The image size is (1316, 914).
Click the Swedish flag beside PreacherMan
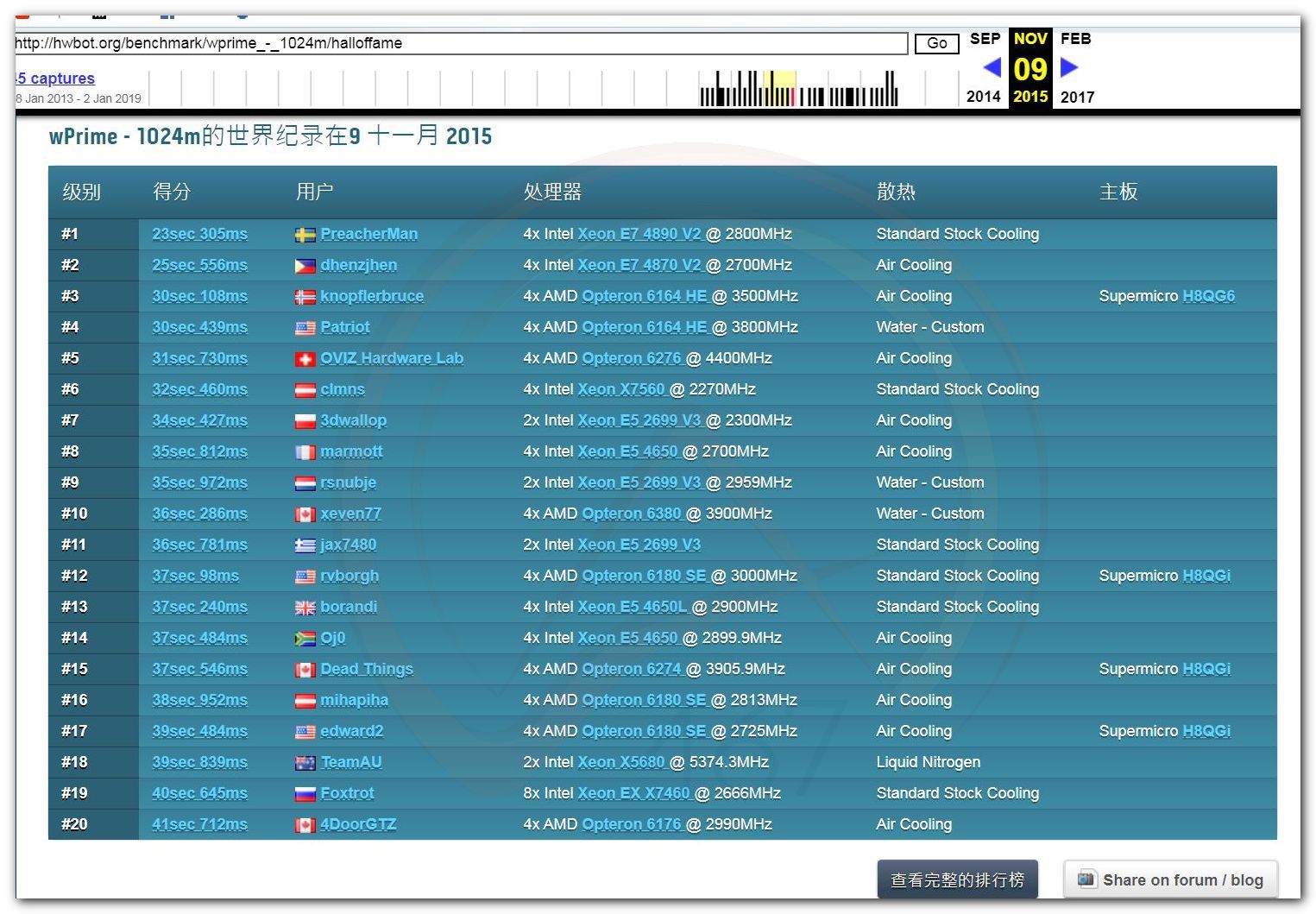click(x=305, y=235)
